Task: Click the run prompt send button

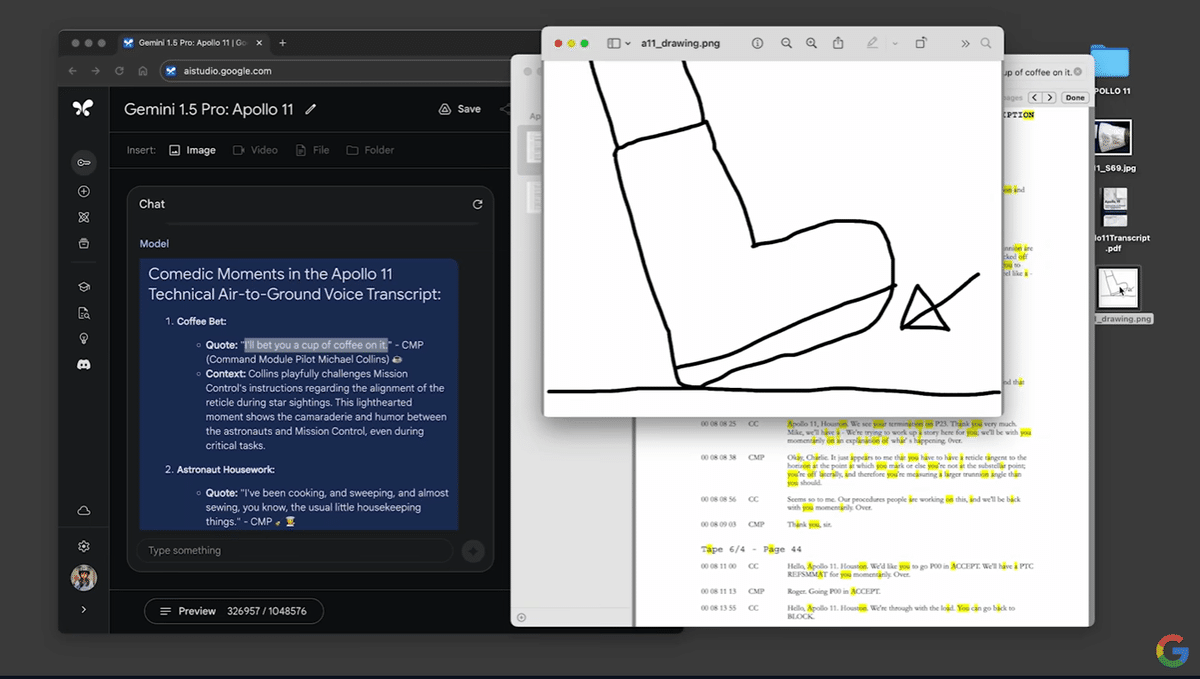Action: [473, 551]
